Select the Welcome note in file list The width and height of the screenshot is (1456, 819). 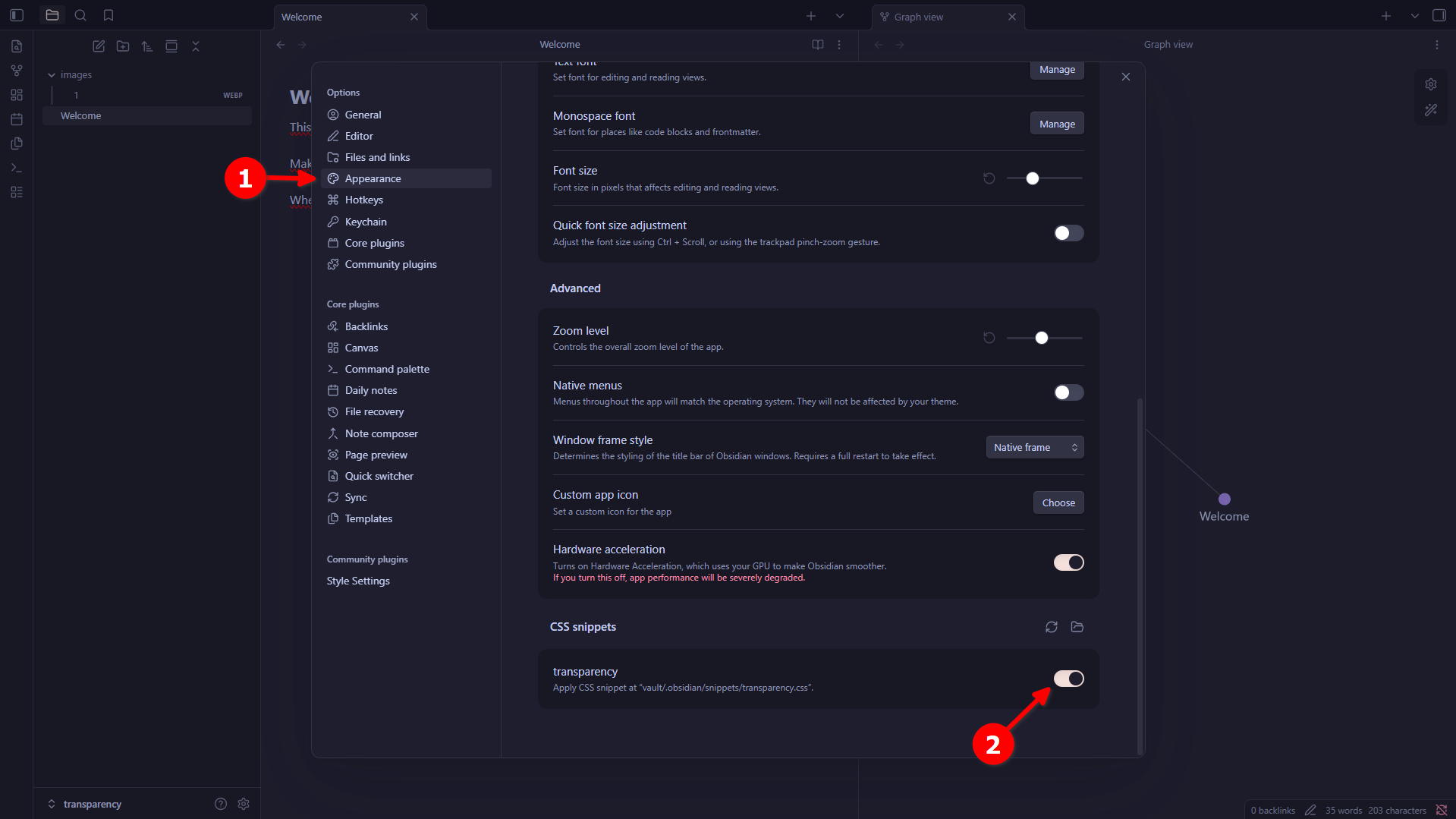click(81, 115)
